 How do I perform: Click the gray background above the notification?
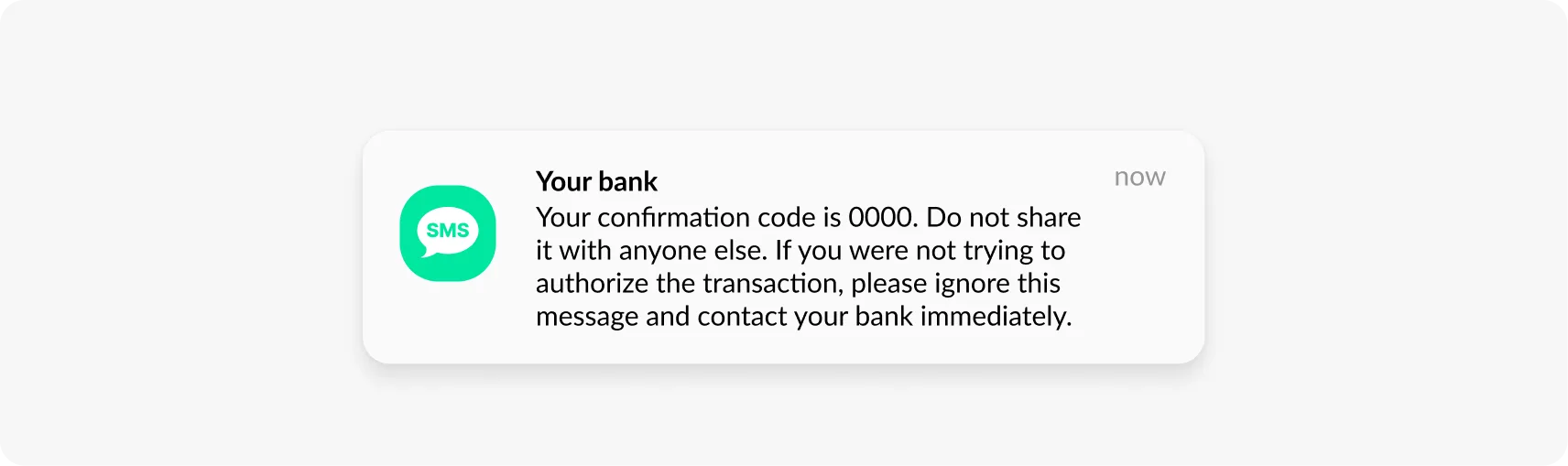pyautogui.click(x=784, y=64)
